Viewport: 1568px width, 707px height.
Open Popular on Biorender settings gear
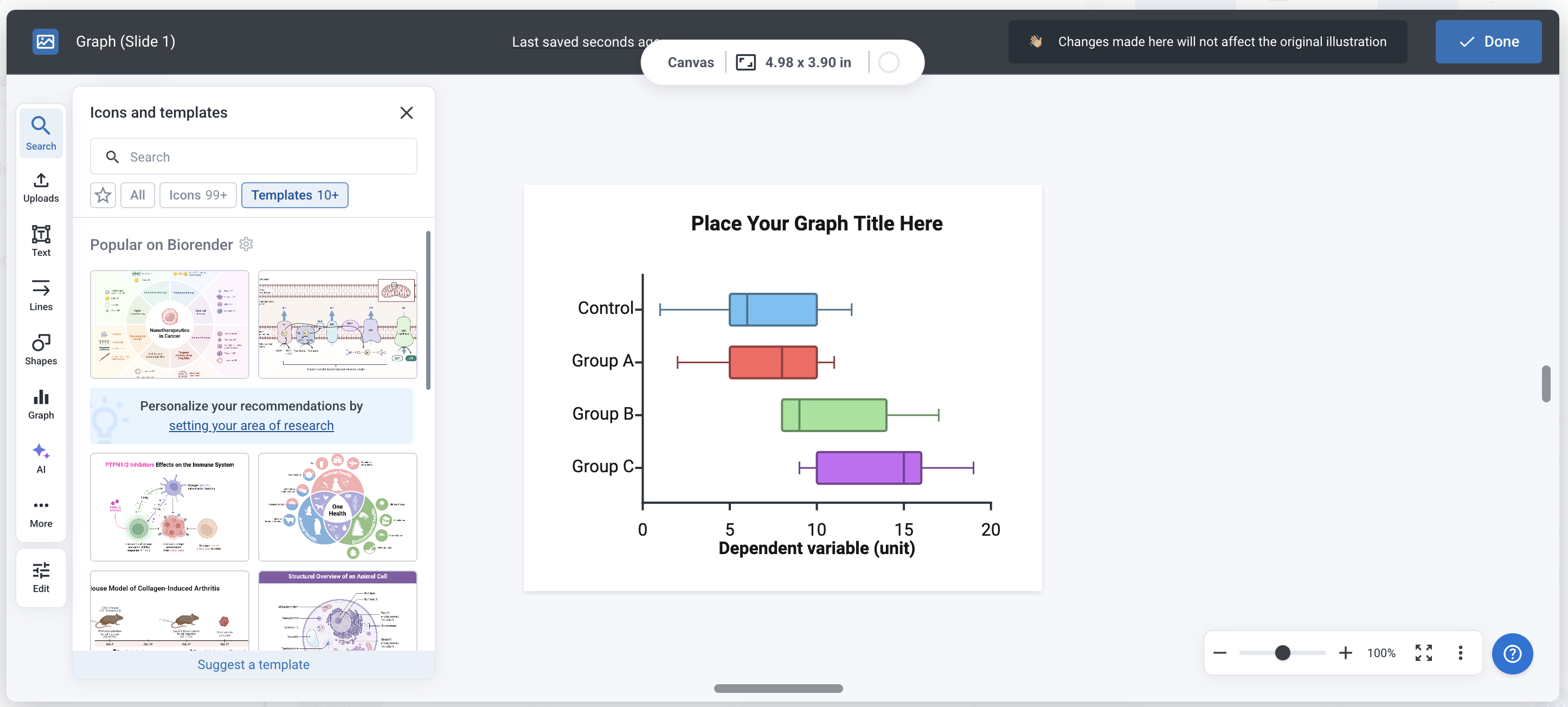coord(246,245)
